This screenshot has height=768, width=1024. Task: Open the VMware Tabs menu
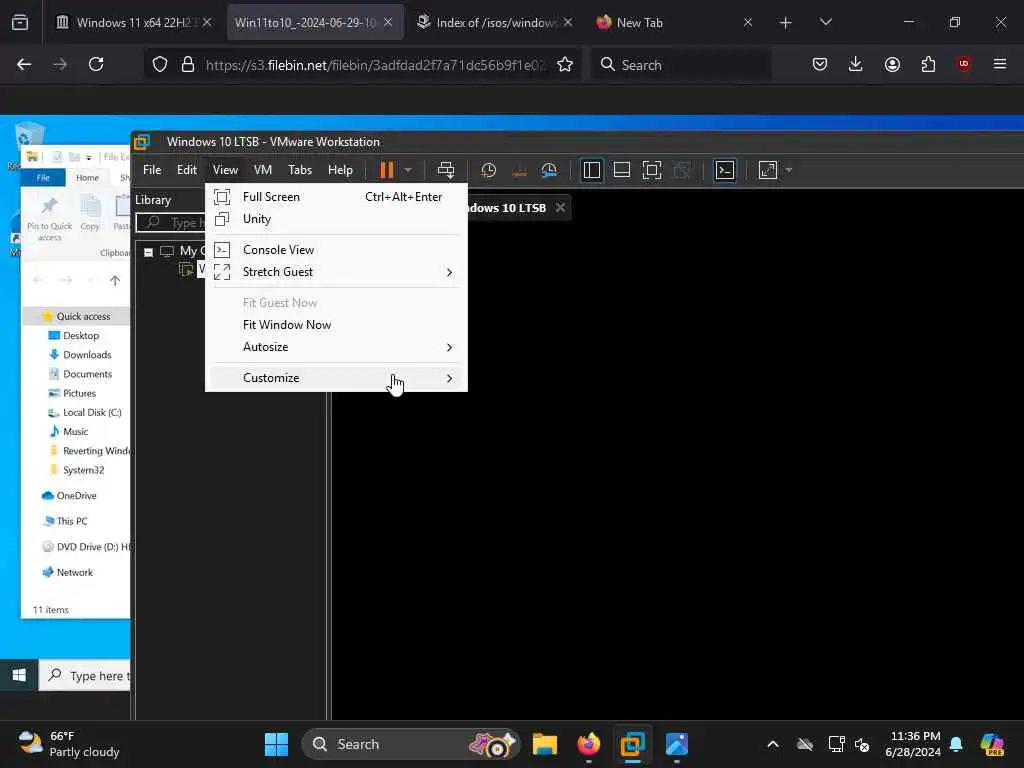point(300,170)
